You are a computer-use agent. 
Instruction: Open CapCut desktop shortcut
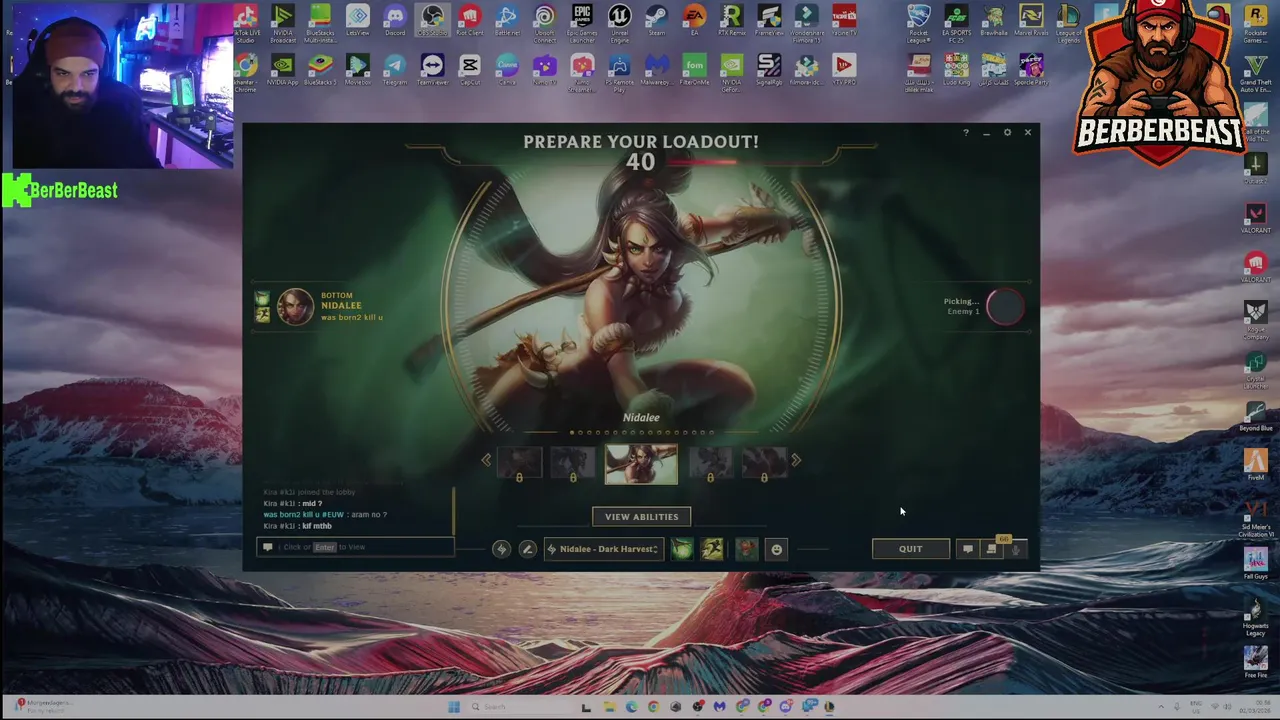pyautogui.click(x=470, y=70)
